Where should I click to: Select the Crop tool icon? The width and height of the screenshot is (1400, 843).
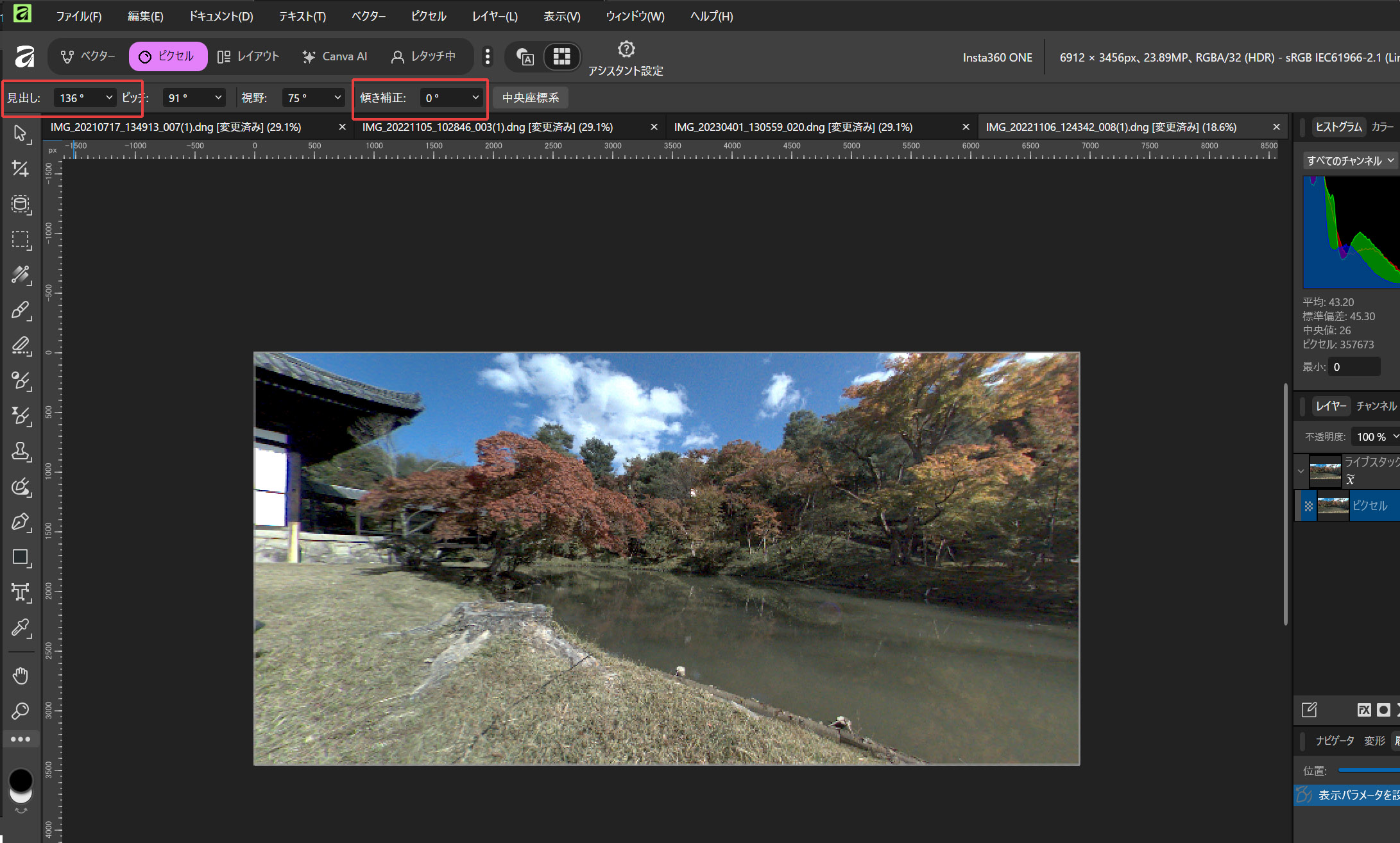pyautogui.click(x=21, y=169)
